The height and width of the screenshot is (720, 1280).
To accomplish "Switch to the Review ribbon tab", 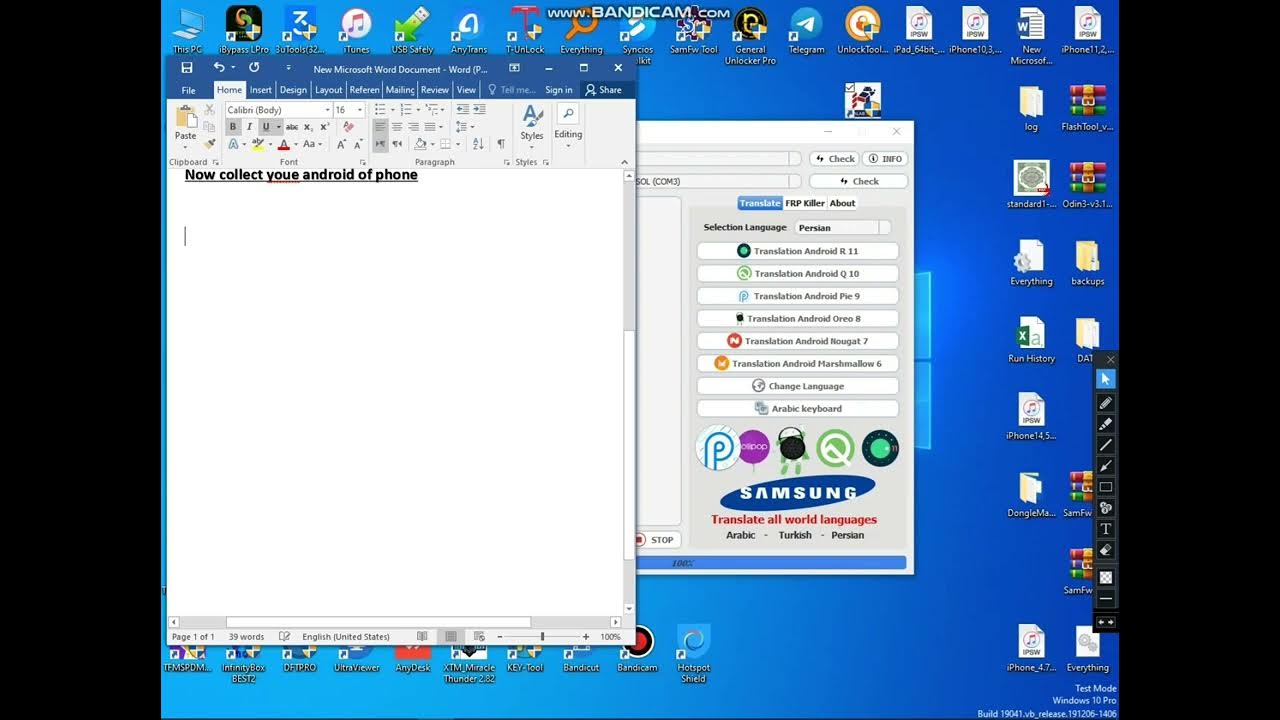I will (435, 90).
